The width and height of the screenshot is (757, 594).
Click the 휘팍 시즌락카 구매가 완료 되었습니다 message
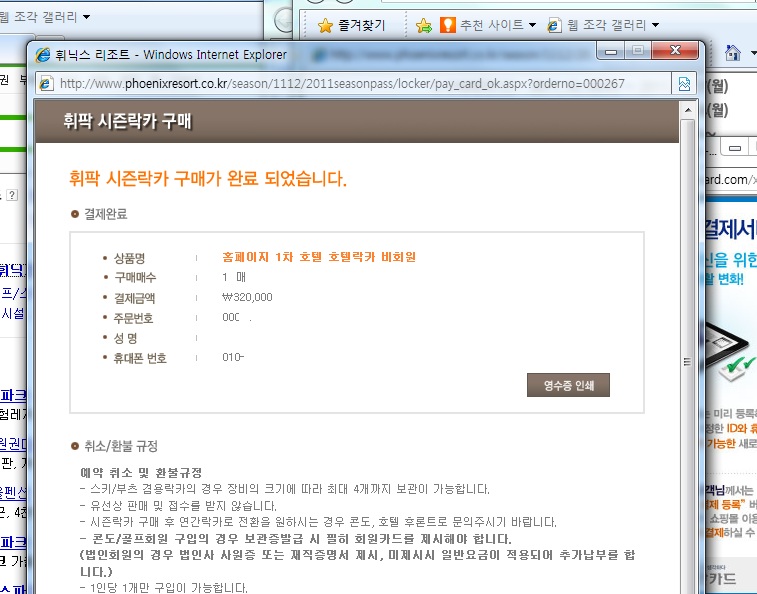pyautogui.click(x=208, y=179)
